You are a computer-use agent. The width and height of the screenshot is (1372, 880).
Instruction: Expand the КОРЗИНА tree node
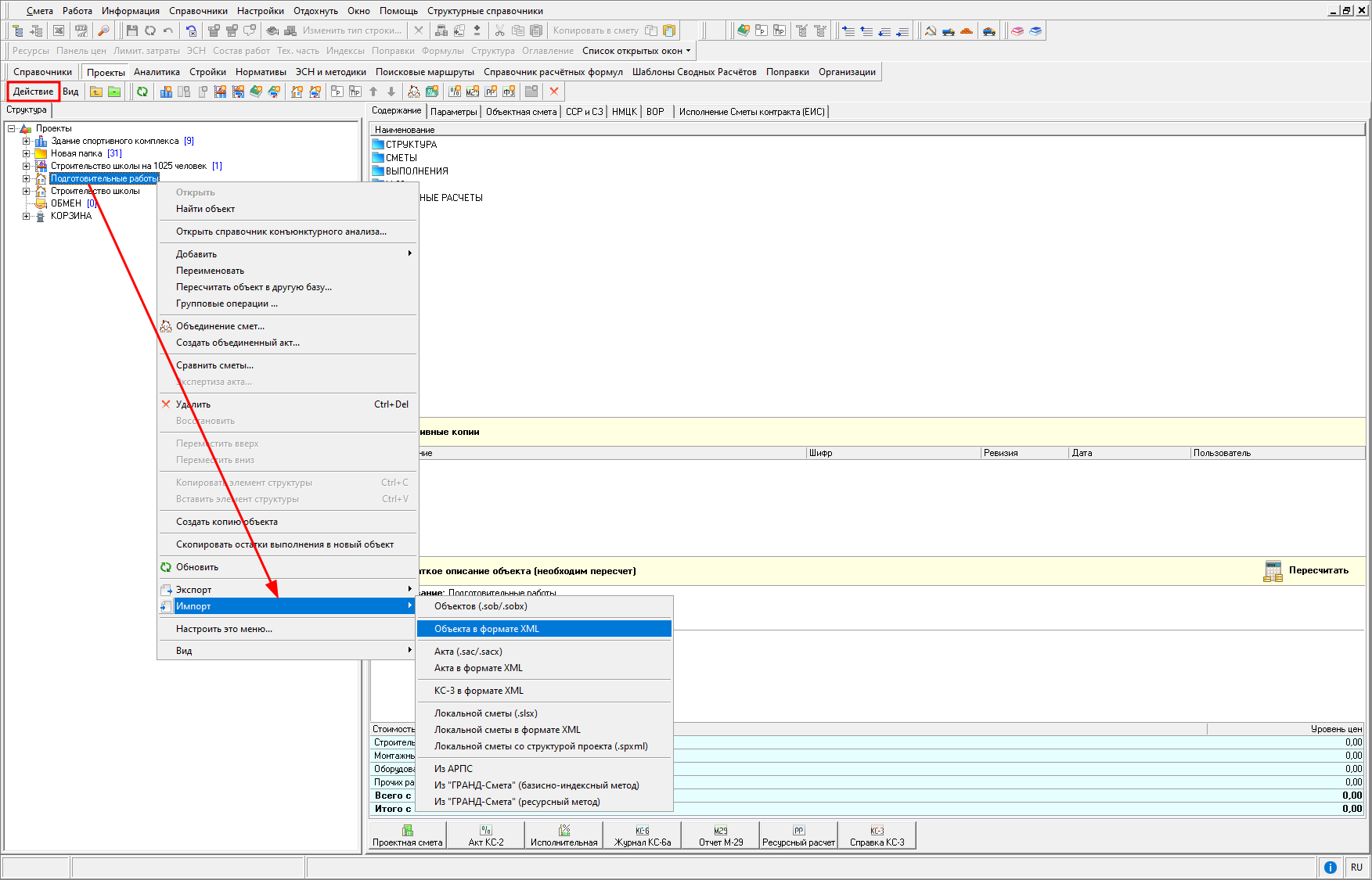tap(26, 217)
